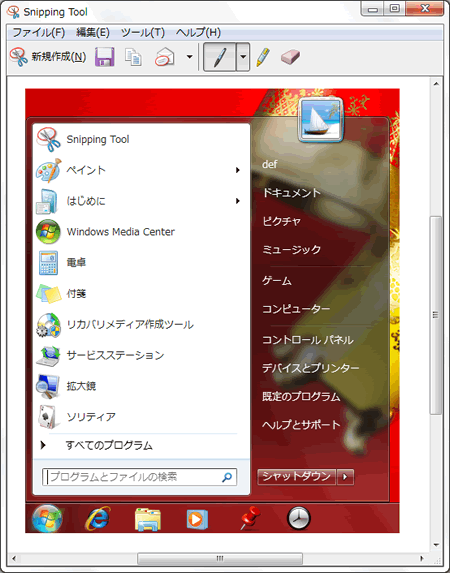Open ゲーム in the Start menu
Screen dimensions: 450x573
277,281
